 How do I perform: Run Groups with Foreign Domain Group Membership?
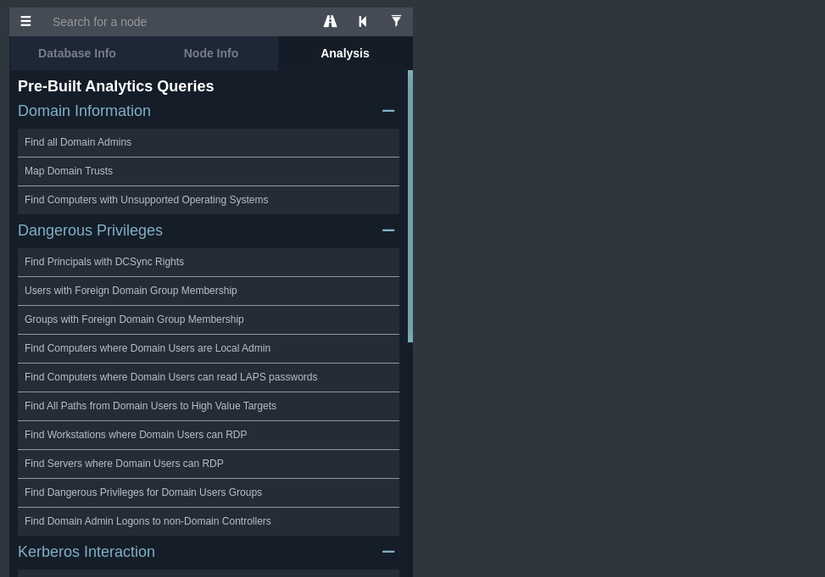208,319
